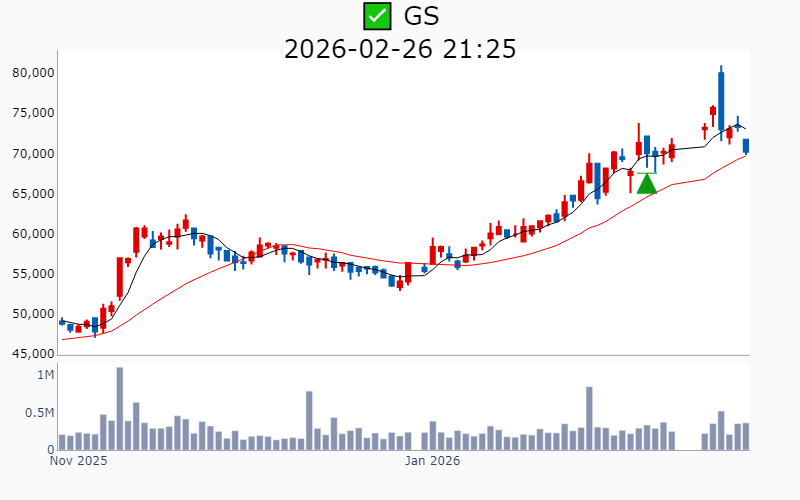Click the first candlestick at chart's left edge
800x500 pixels.
[x=62, y=322]
